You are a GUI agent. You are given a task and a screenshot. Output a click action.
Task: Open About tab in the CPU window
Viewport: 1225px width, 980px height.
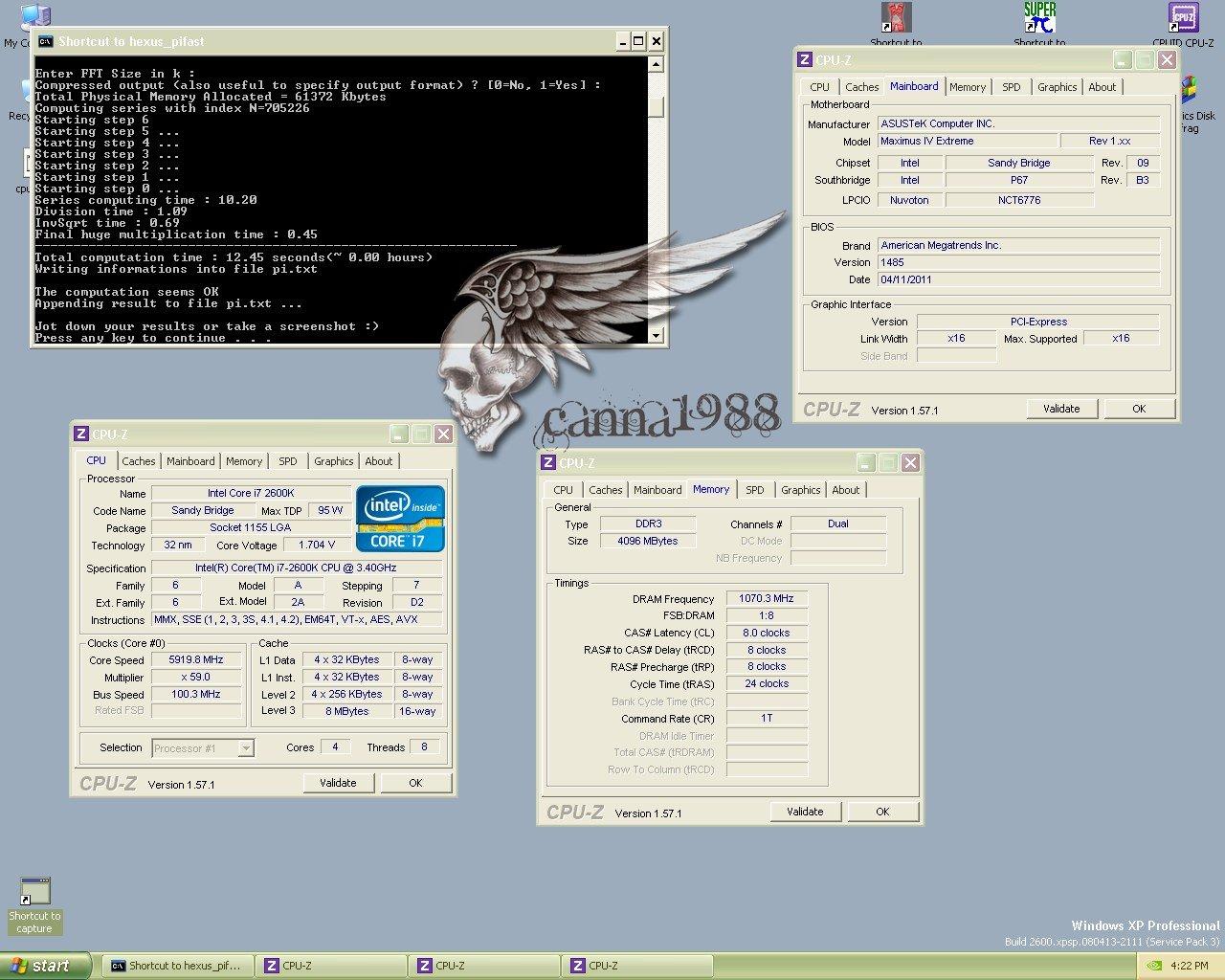pos(378,461)
